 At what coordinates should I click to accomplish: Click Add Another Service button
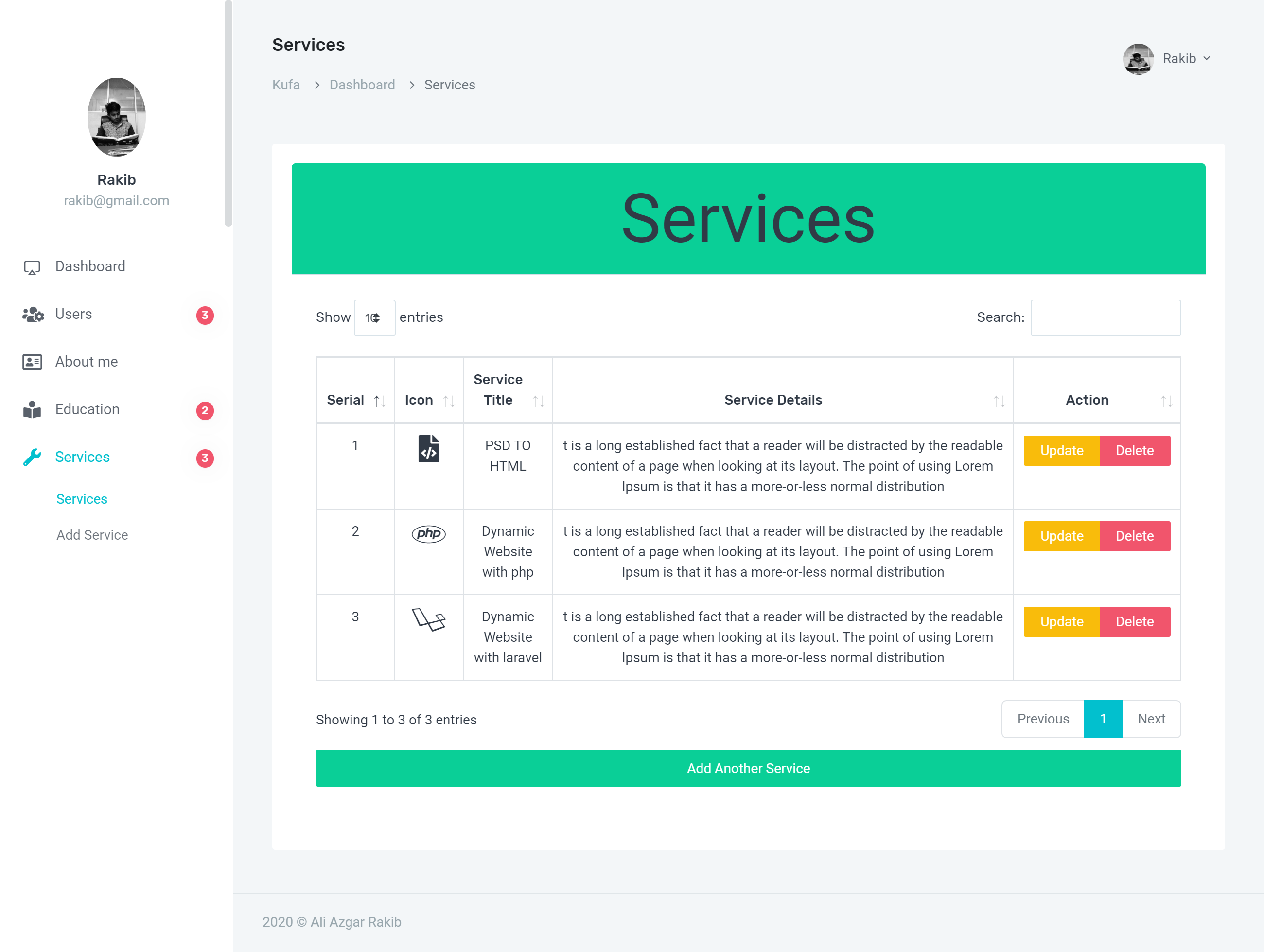click(747, 768)
